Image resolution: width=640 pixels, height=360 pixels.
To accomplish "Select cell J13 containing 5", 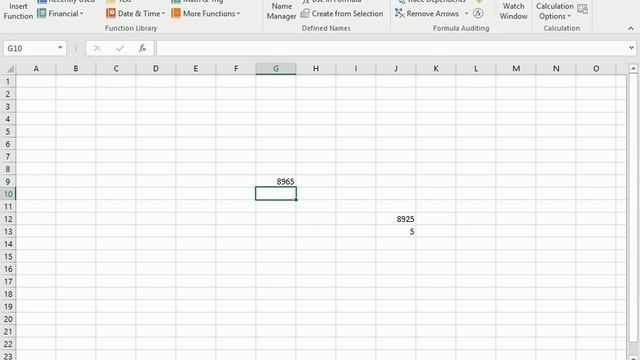I will (396, 231).
